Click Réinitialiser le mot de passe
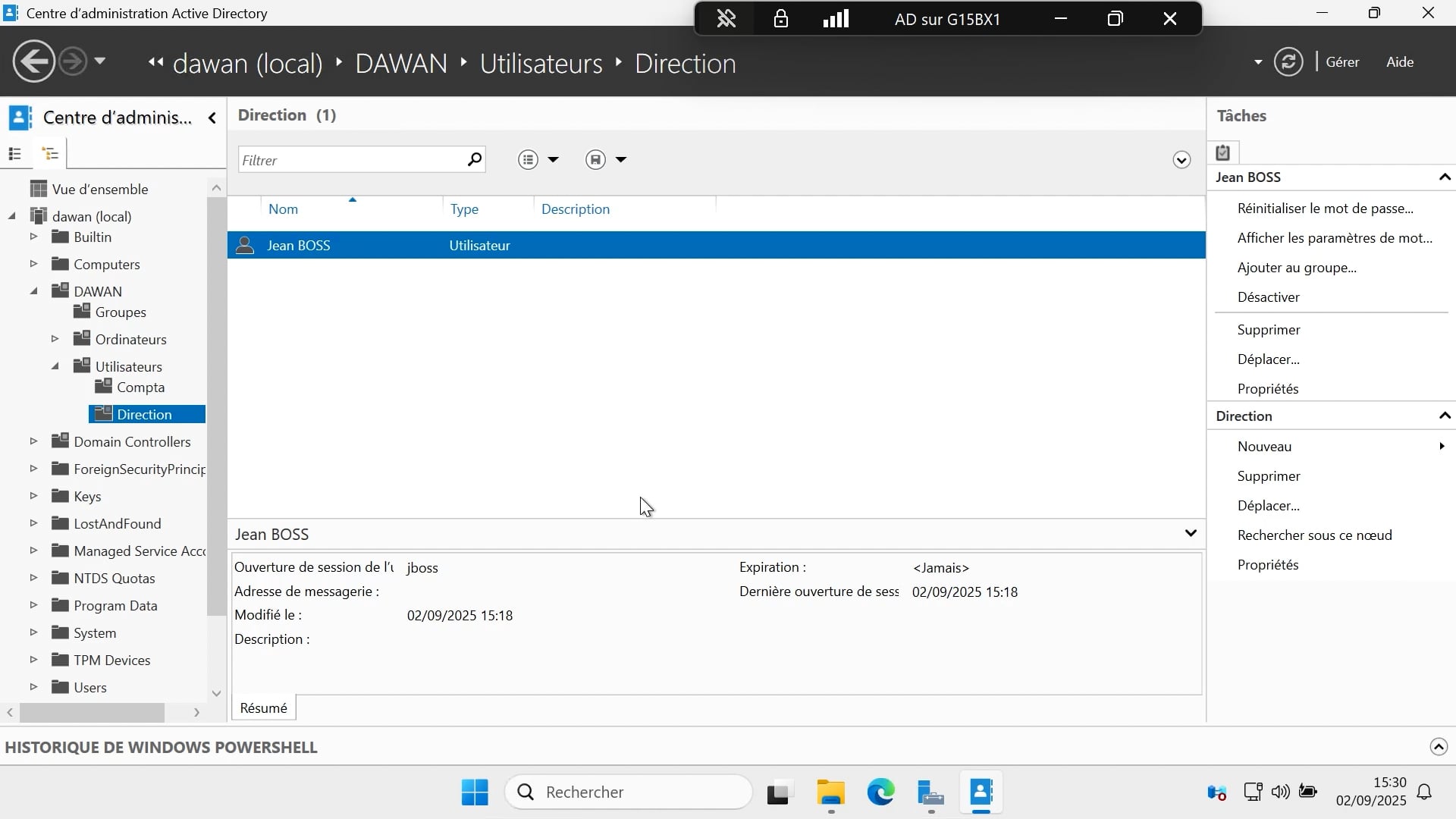 pos(1325,208)
